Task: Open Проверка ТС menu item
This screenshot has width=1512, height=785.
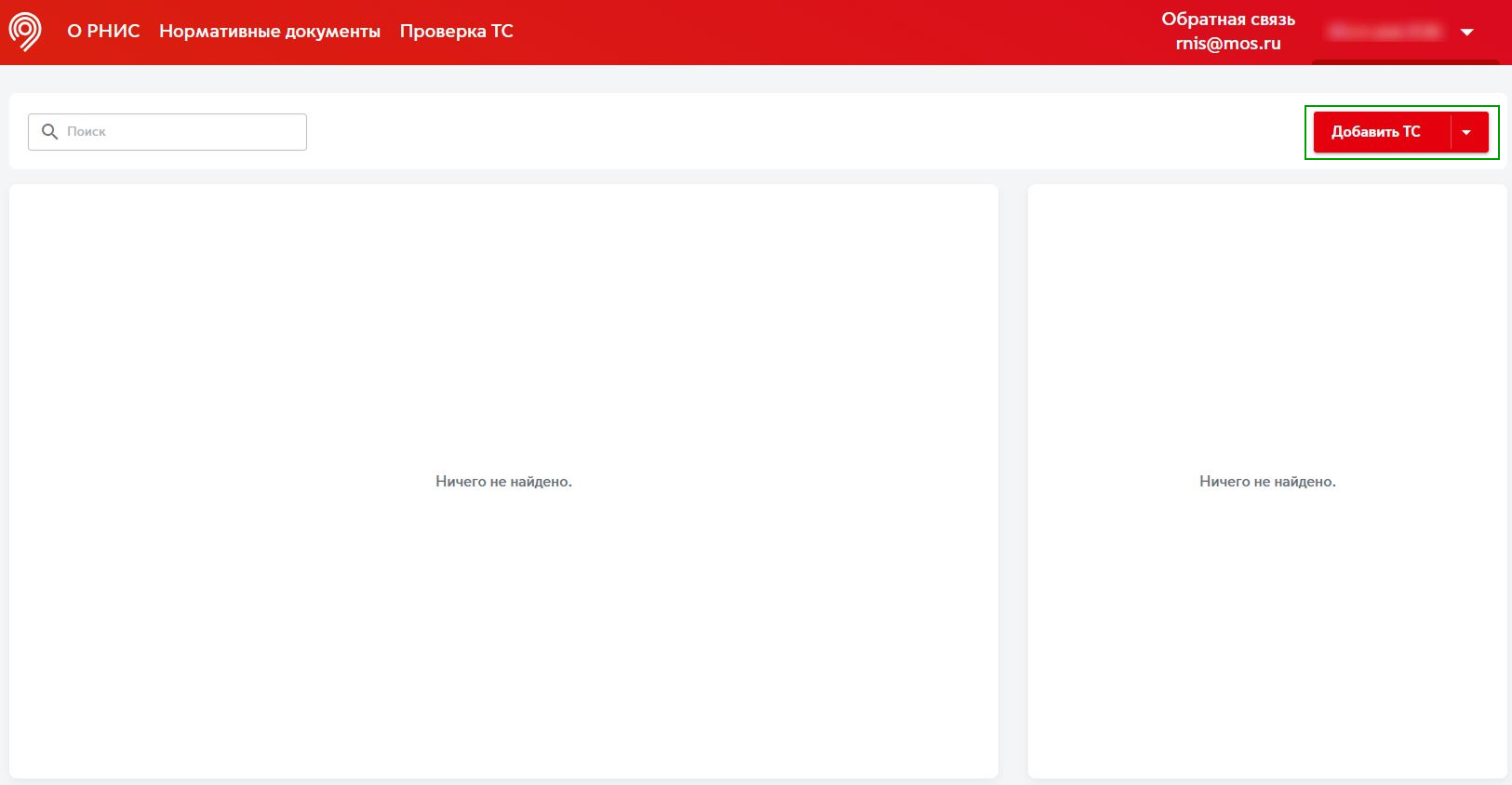Action: pos(456,32)
